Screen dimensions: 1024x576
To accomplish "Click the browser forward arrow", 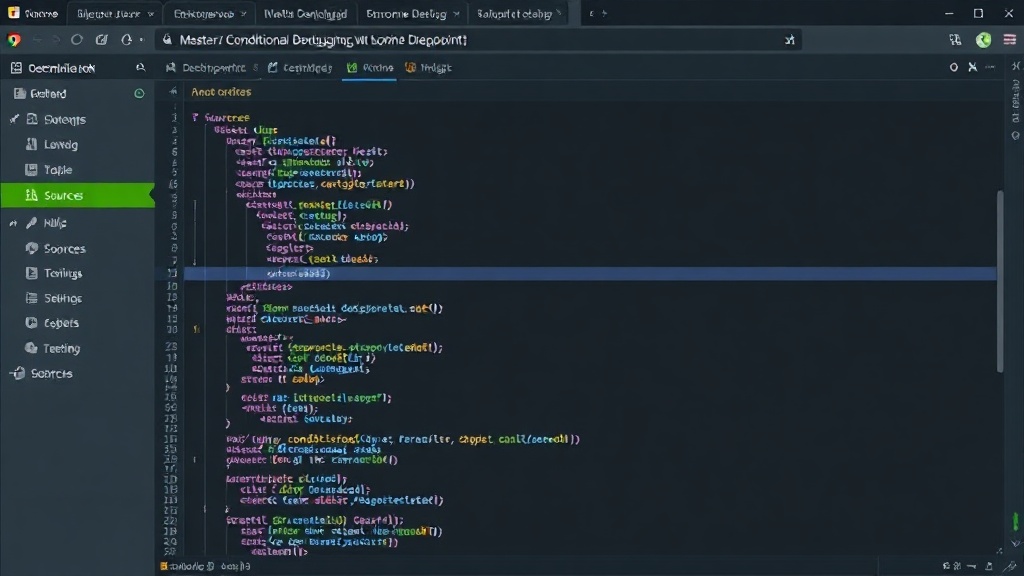I will pyautogui.click(x=56, y=40).
